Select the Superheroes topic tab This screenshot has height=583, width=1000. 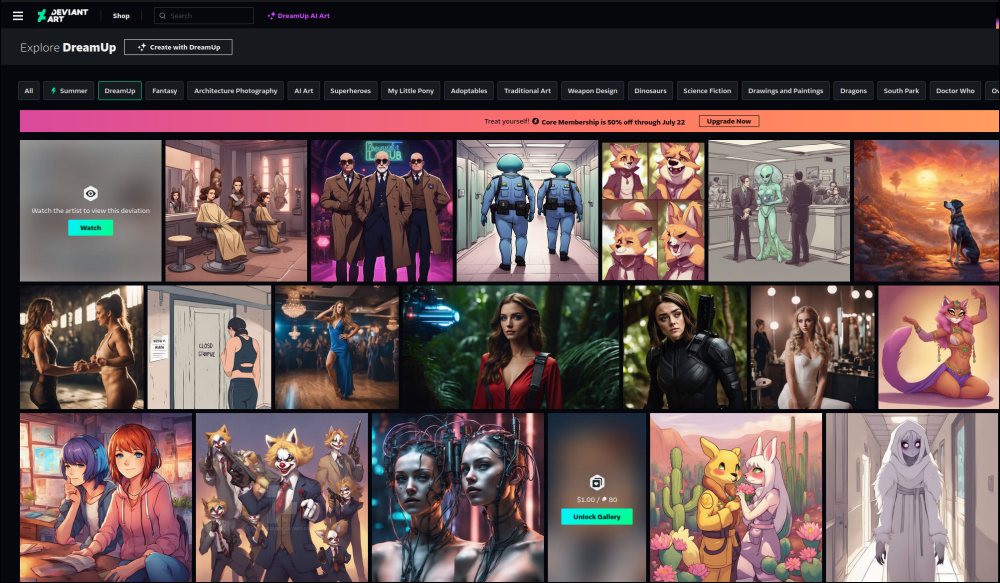point(351,91)
